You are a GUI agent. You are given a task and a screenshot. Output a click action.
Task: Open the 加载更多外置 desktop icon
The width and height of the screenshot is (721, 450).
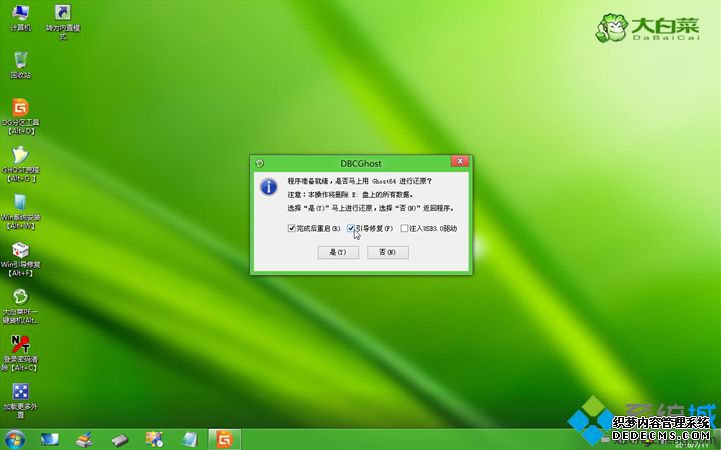[21, 401]
